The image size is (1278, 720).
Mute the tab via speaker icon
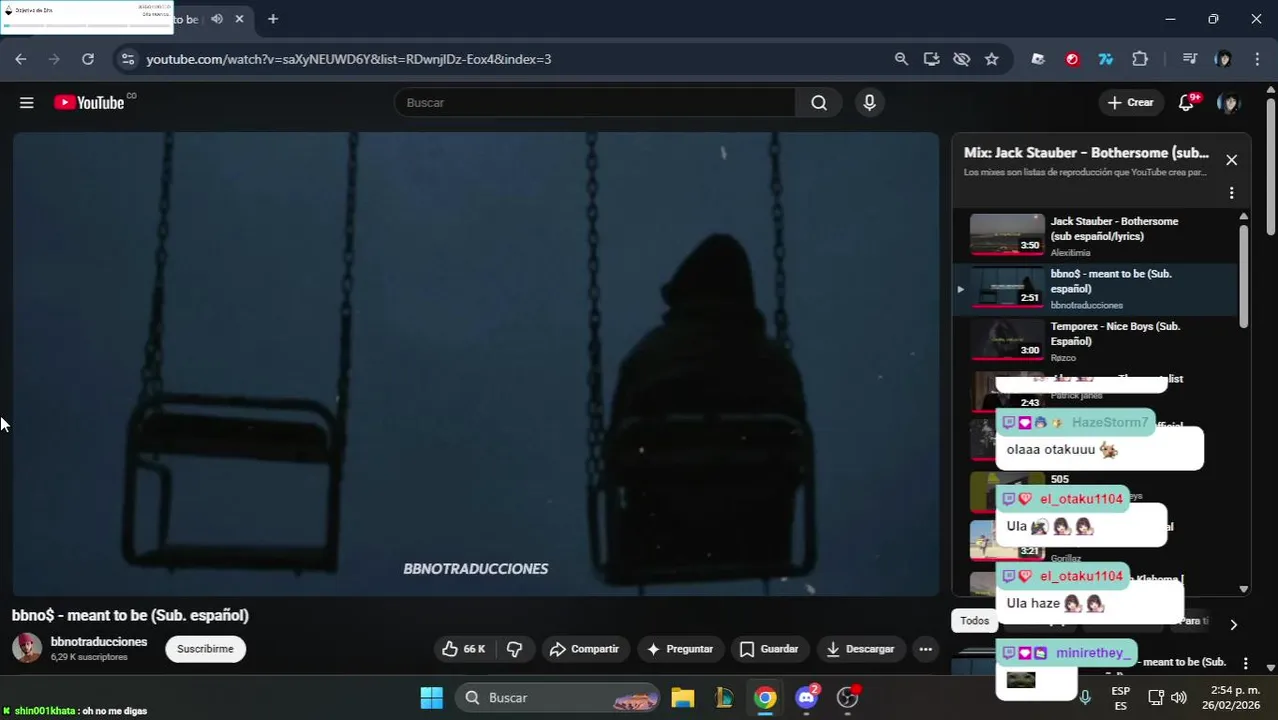point(217,19)
